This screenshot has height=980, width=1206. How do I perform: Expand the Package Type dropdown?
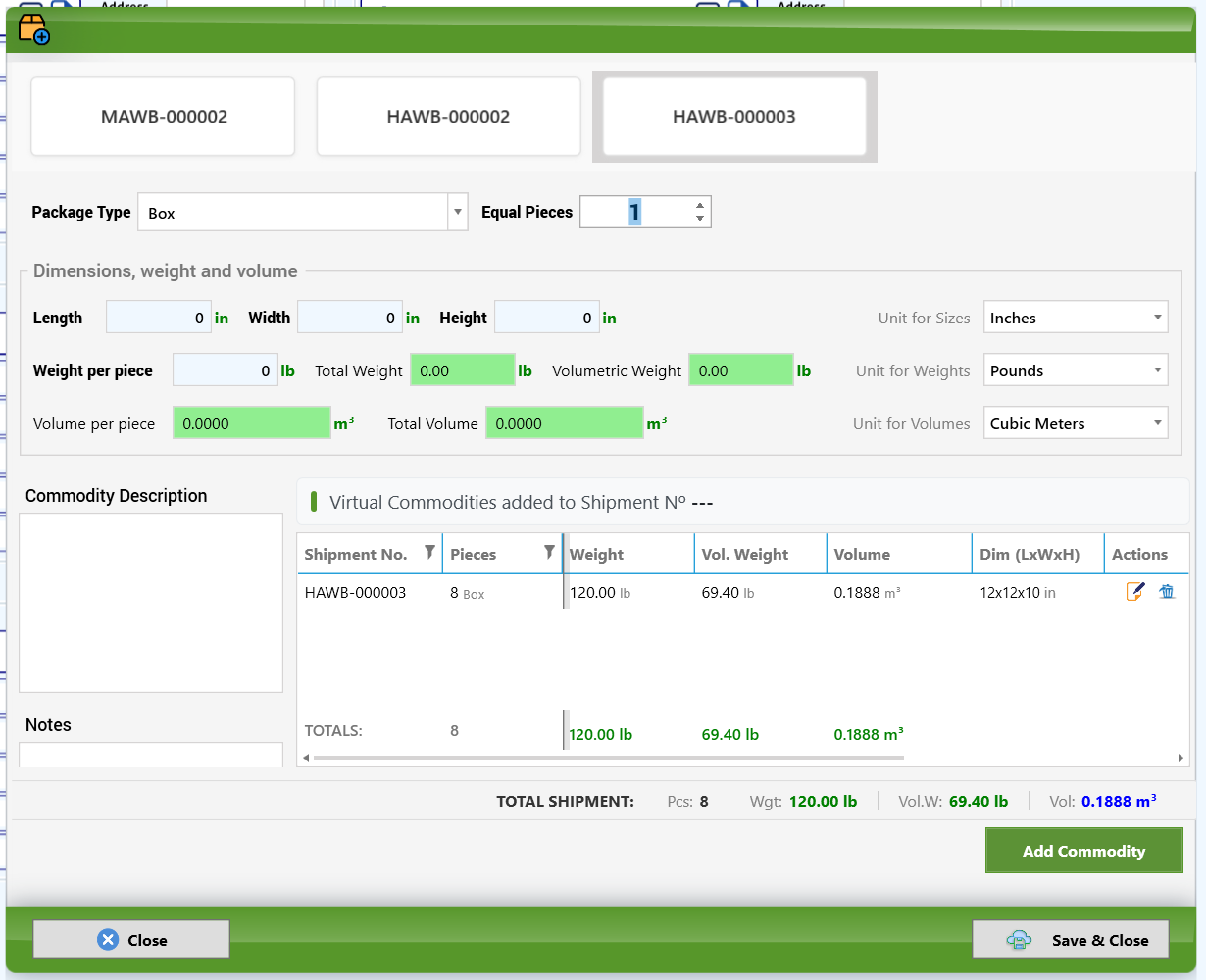[457, 212]
